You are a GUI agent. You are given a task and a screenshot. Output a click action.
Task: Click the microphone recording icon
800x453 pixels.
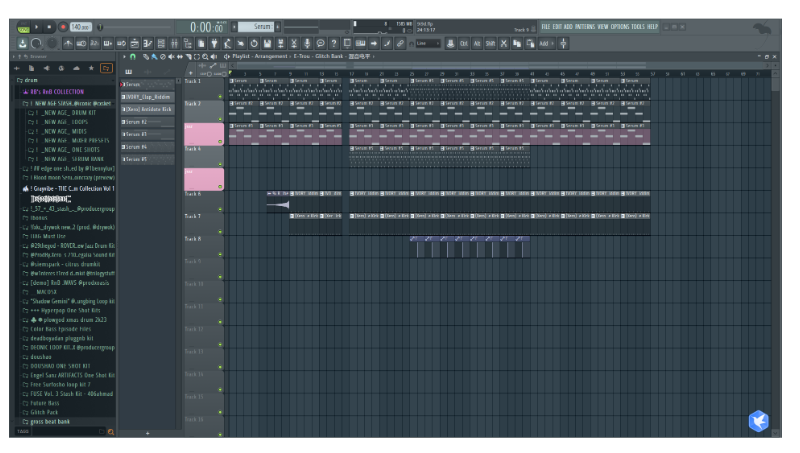click(x=307, y=44)
